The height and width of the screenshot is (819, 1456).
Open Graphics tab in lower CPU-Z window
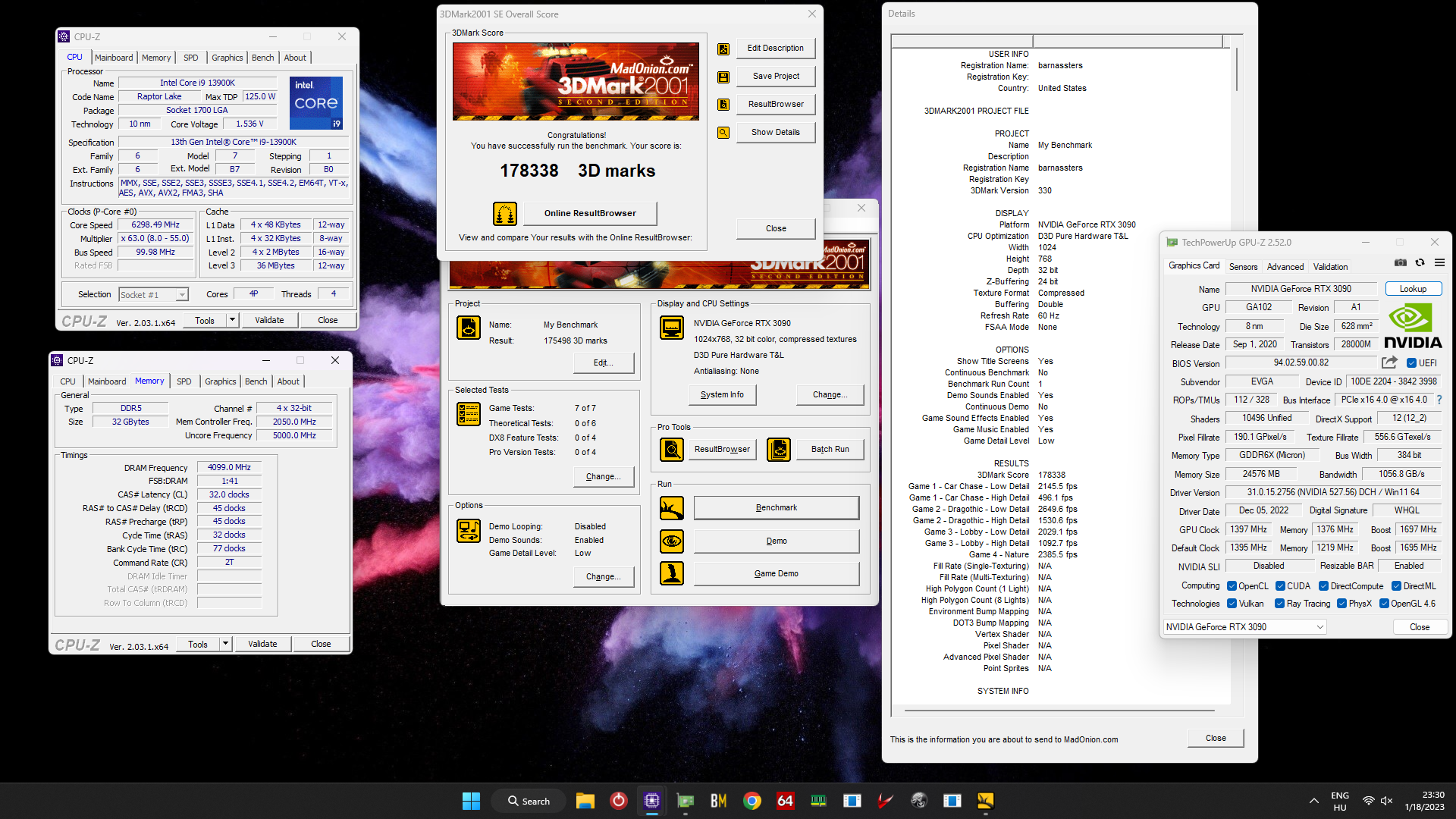[221, 381]
